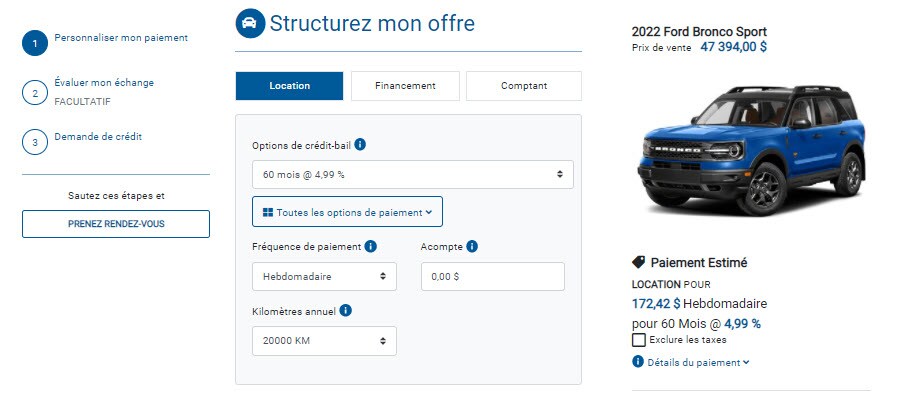The height and width of the screenshot is (393, 903).
Task: Open the Hebdomadaire payment frequency dropdown
Action: tap(324, 277)
